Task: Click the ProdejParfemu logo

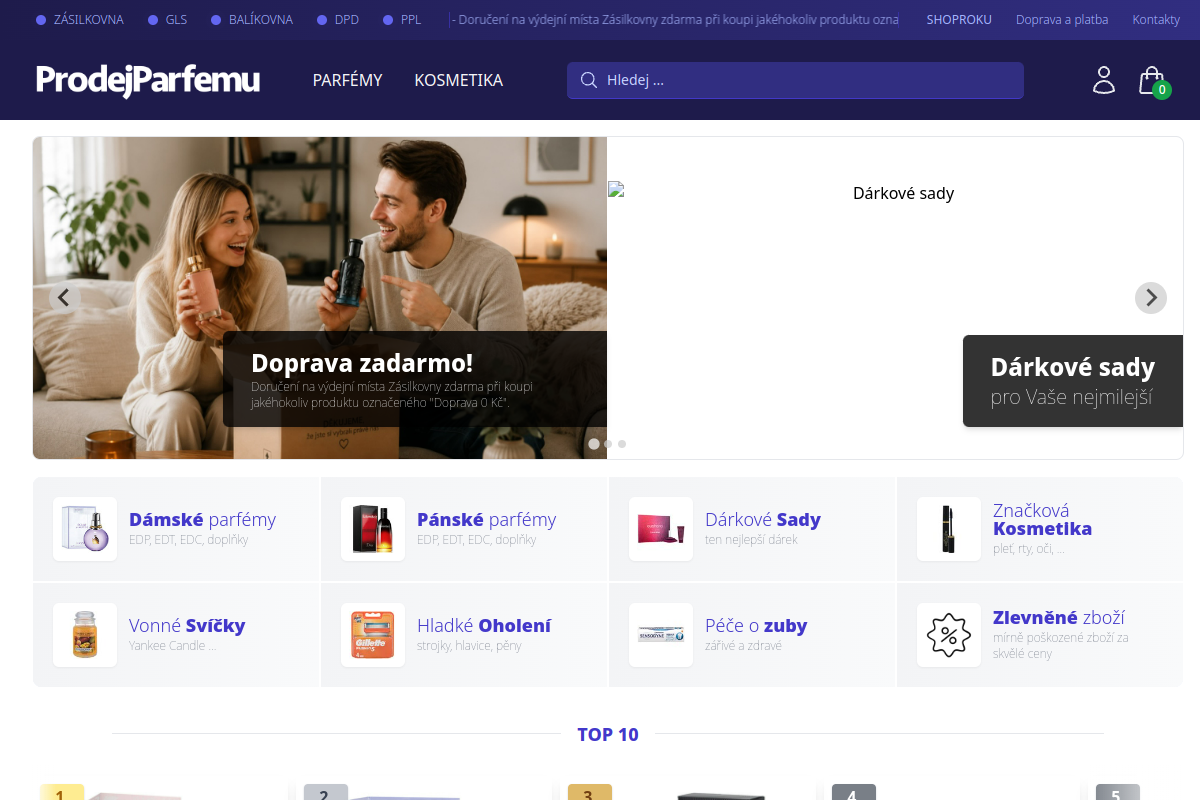Action: [x=148, y=80]
